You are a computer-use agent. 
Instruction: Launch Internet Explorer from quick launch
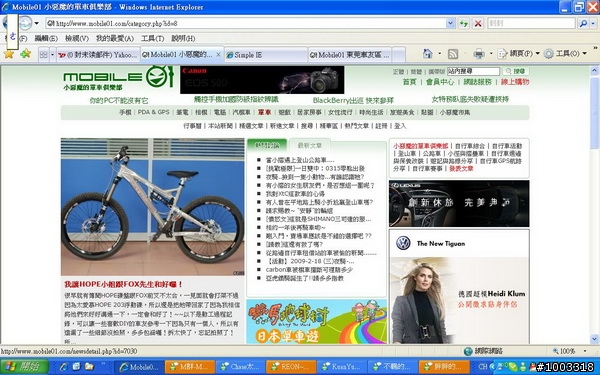coord(64,367)
